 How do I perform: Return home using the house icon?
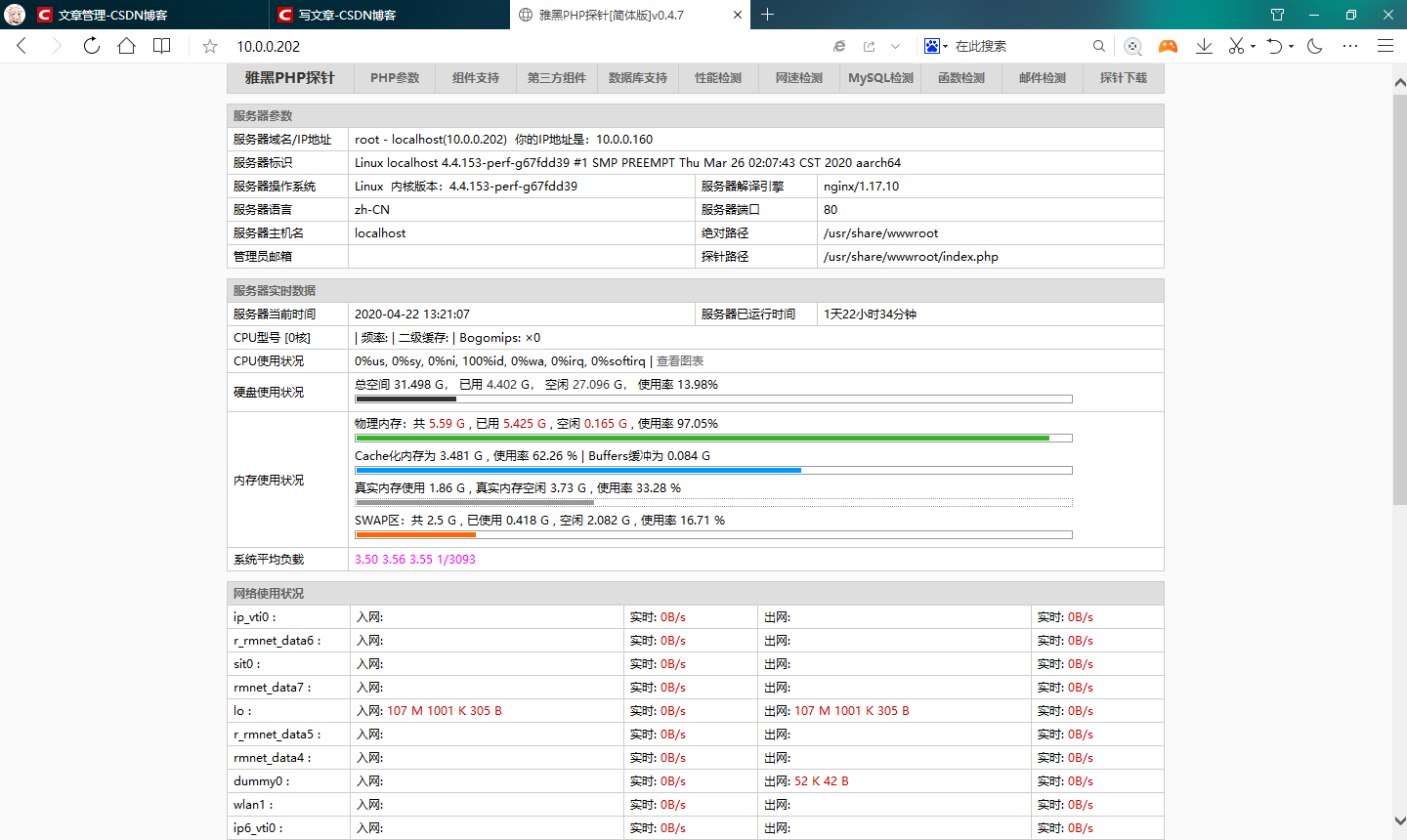pyautogui.click(x=127, y=46)
